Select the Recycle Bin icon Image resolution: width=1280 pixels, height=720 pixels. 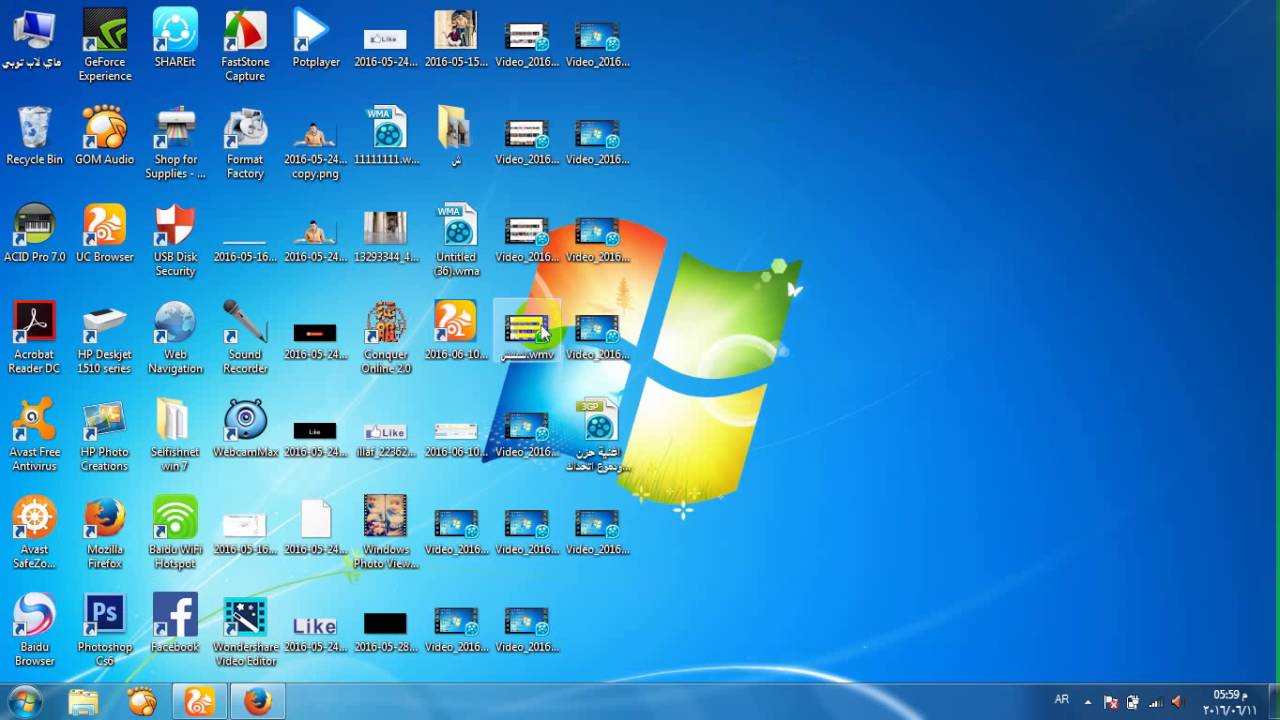[34, 135]
